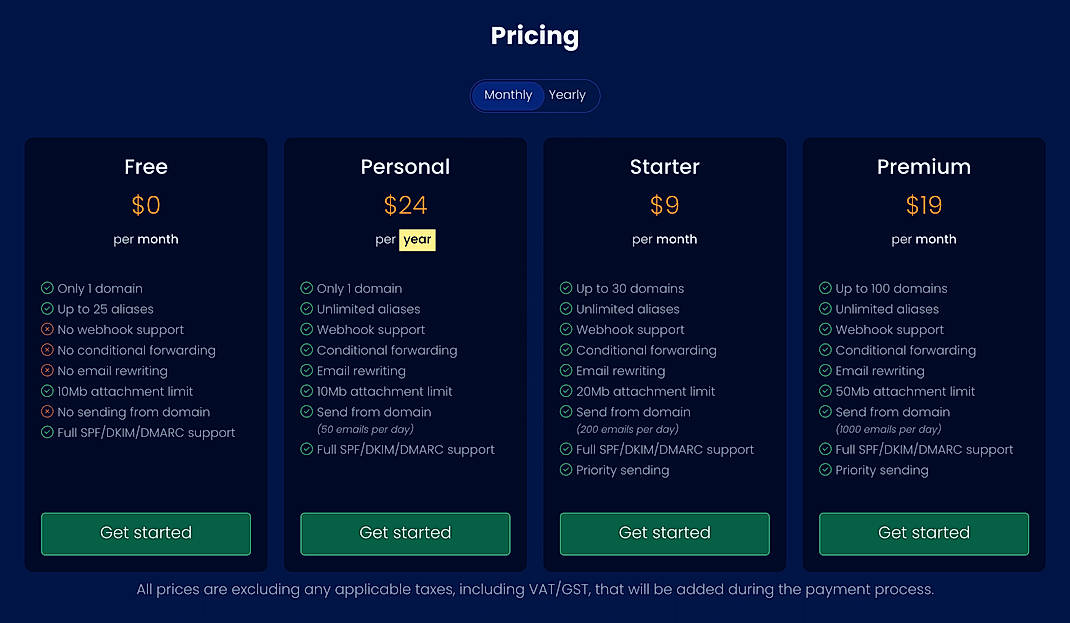This screenshot has height=623, width=1070.
Task: Click check icon beside "Unlimited aliases" under Personal
Action: click(305, 308)
